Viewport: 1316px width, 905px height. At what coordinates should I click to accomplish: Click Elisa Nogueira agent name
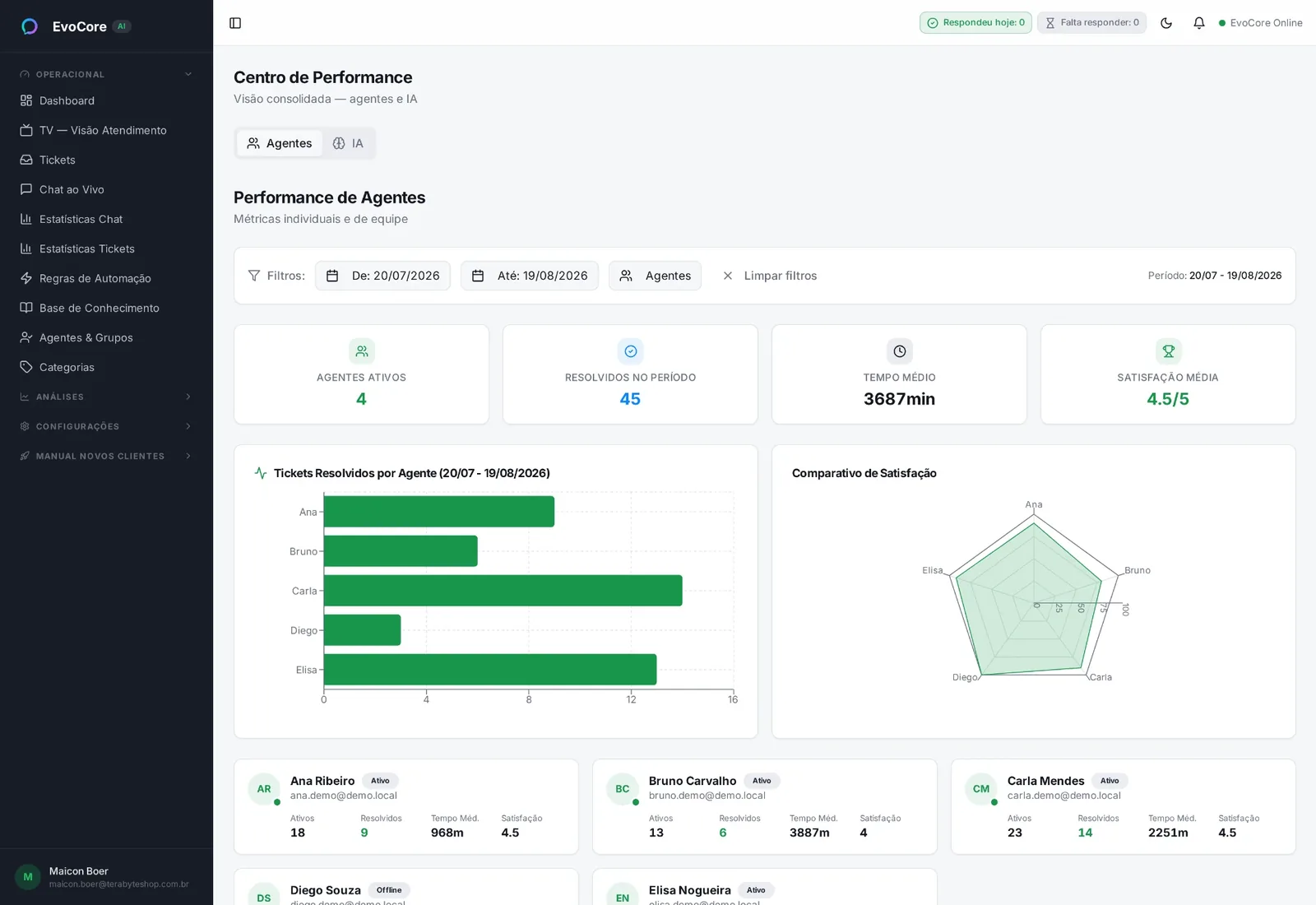[x=690, y=890]
